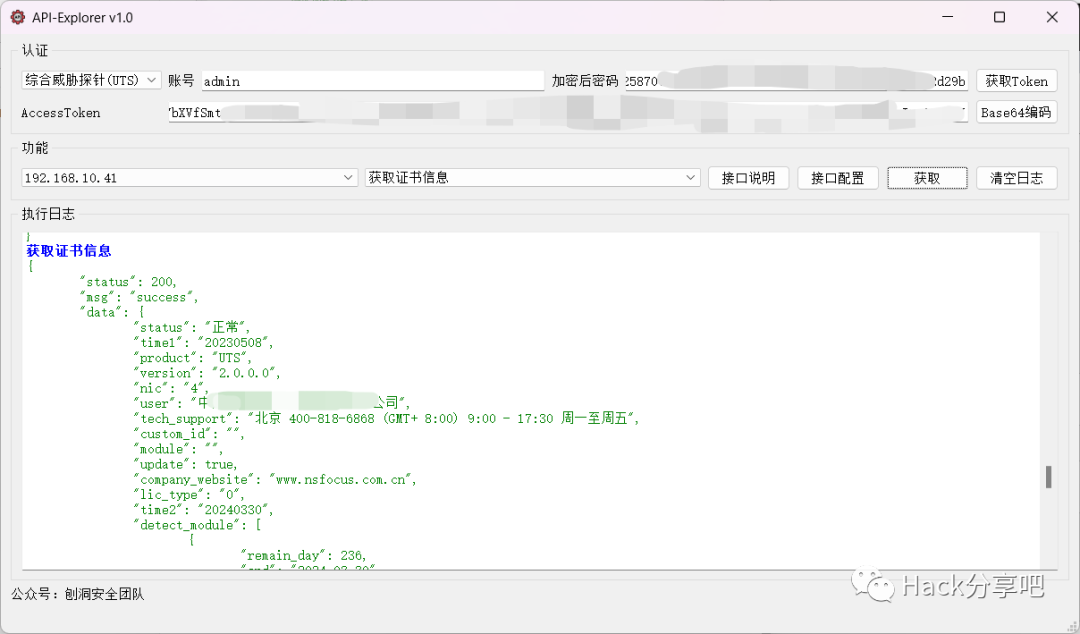Open the 192.168.10.41 address dropdown
Viewport: 1080px width, 634px height.
coord(189,178)
